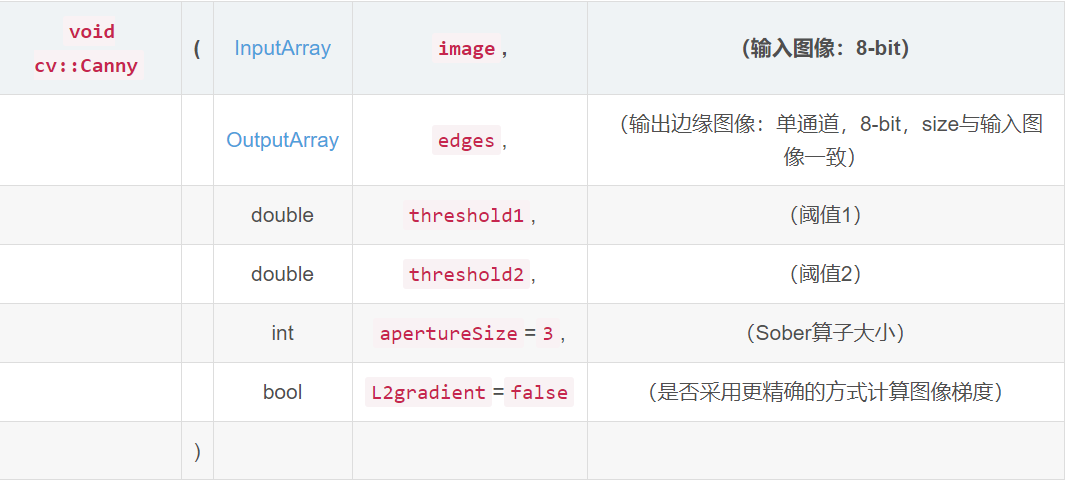Click the 输入图像：8-bit description header
The image size is (1072, 481).
(825, 49)
